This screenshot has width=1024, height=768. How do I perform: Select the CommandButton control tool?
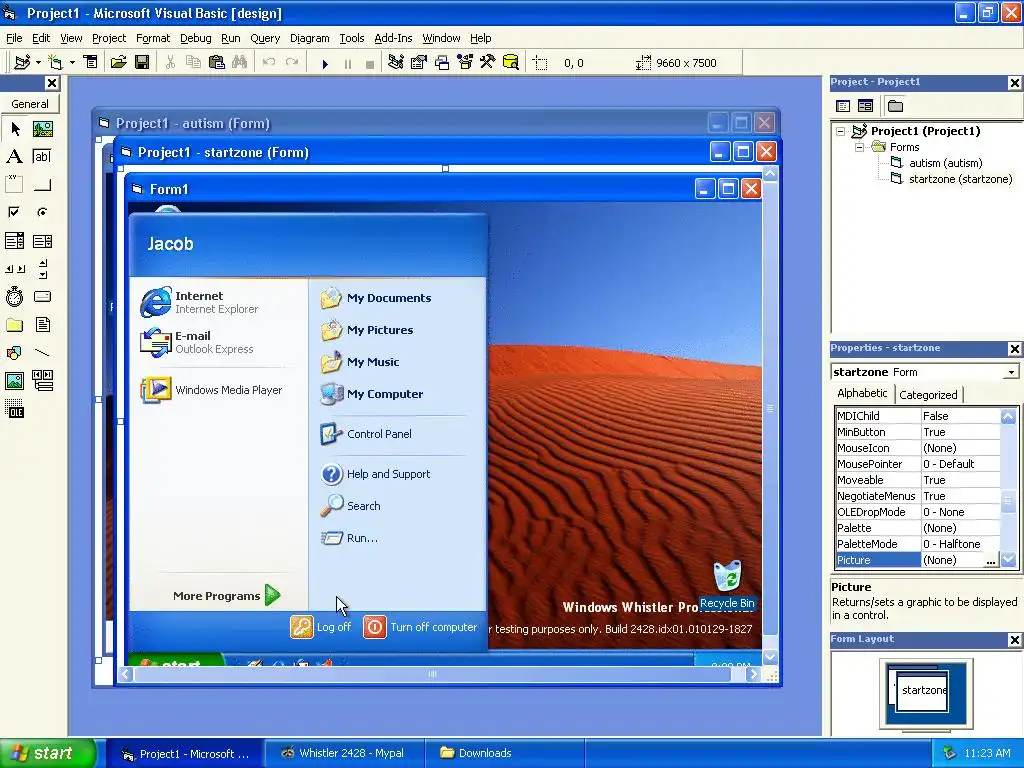click(42, 185)
